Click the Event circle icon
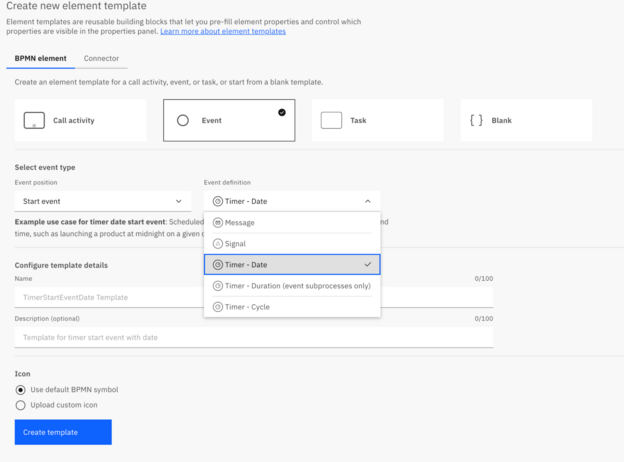This screenshot has width=624, height=462. [182, 120]
